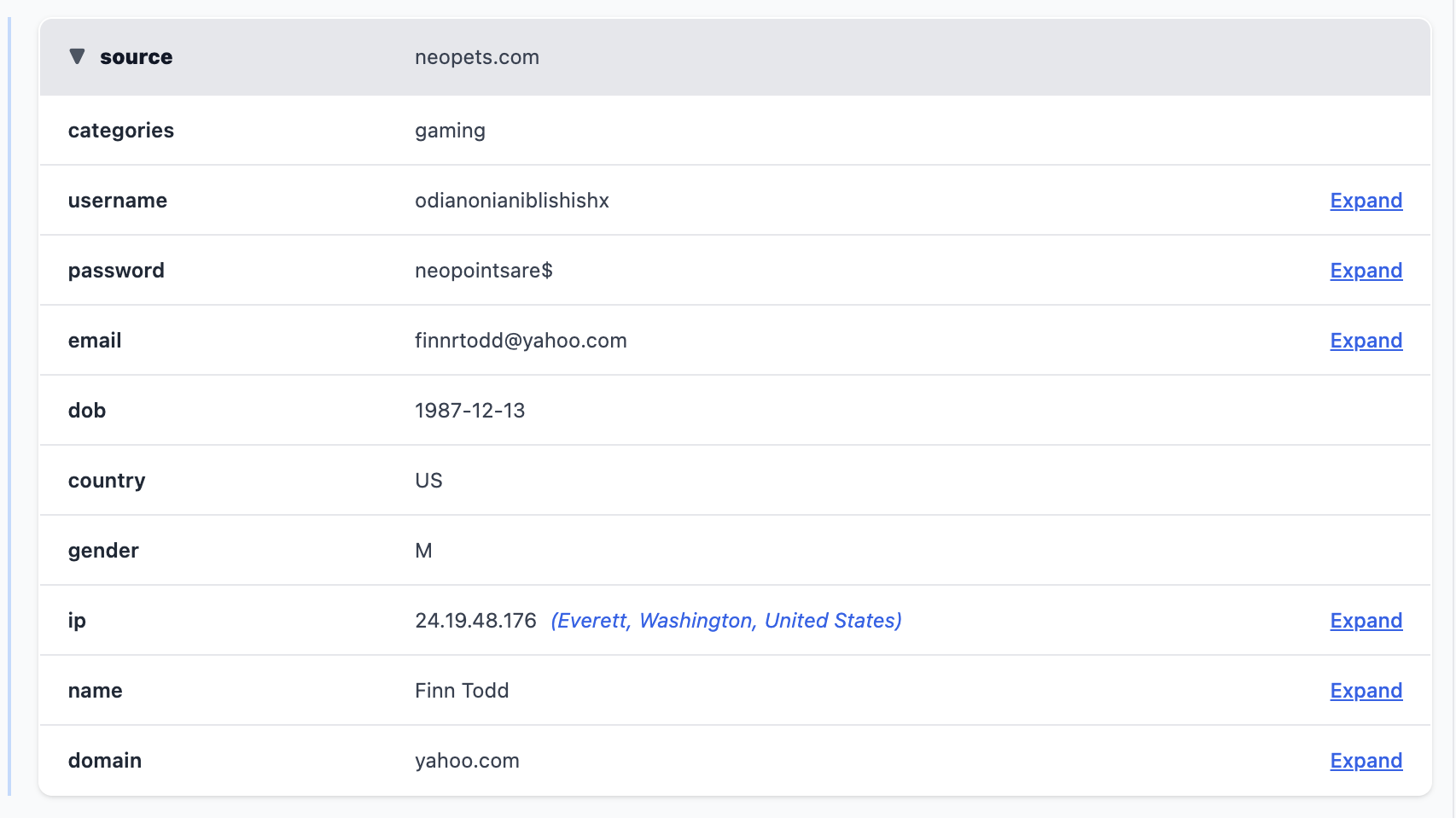Click the gaming categories value

click(x=450, y=131)
